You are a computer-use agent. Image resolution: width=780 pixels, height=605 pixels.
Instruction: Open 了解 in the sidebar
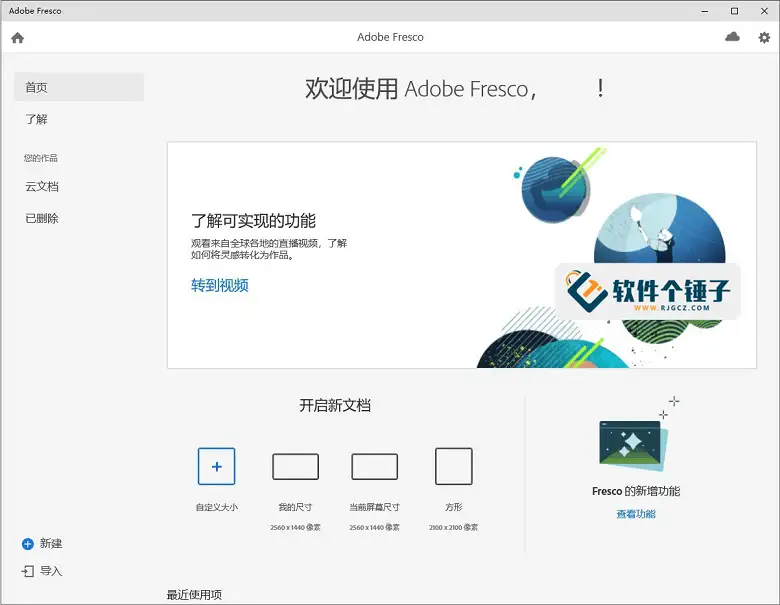[x=36, y=119]
